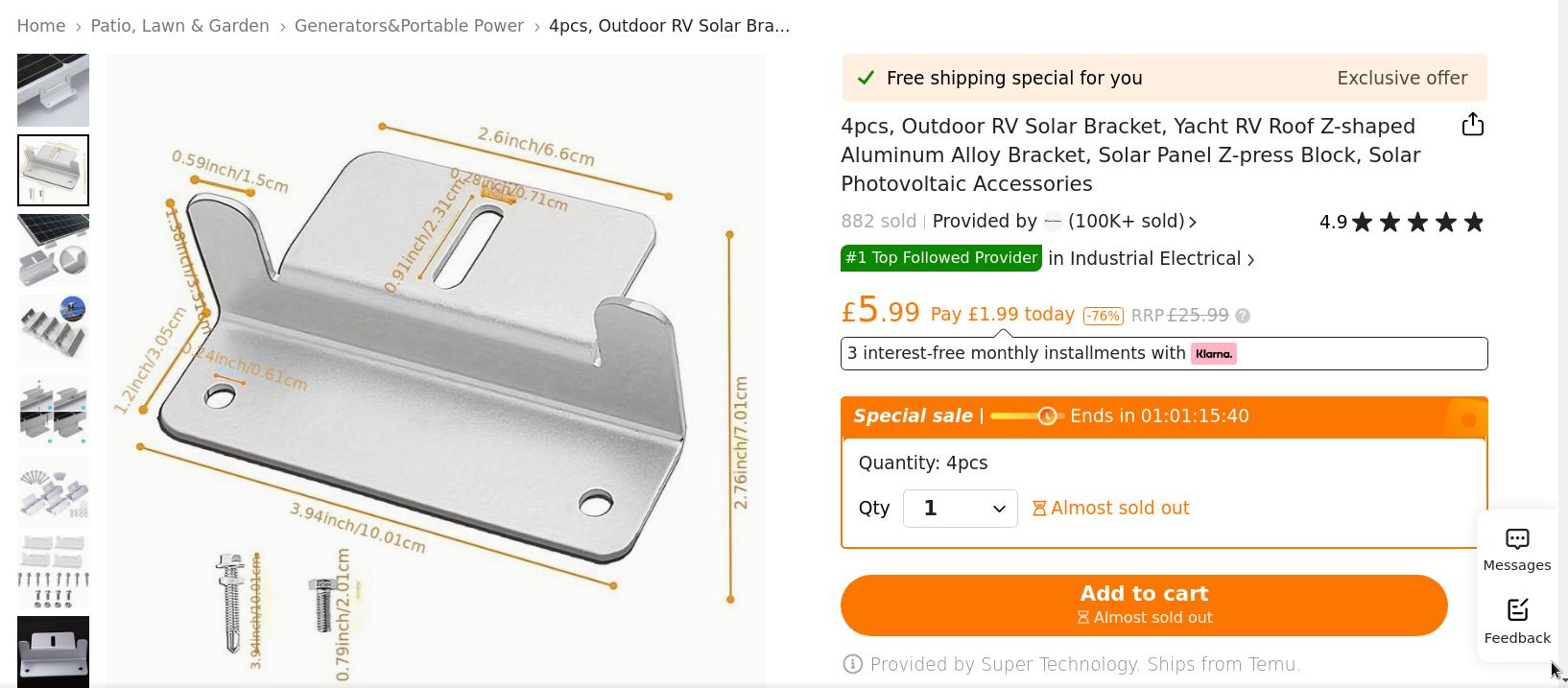Click the '#1 Top Followed Provider' badge

[940, 257]
